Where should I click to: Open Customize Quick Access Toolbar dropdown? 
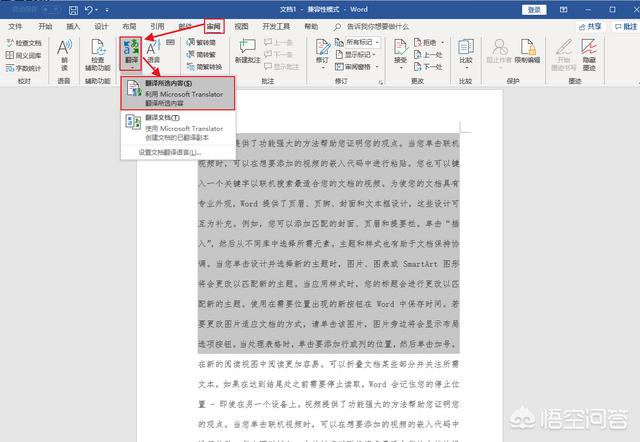pyautogui.click(x=107, y=9)
